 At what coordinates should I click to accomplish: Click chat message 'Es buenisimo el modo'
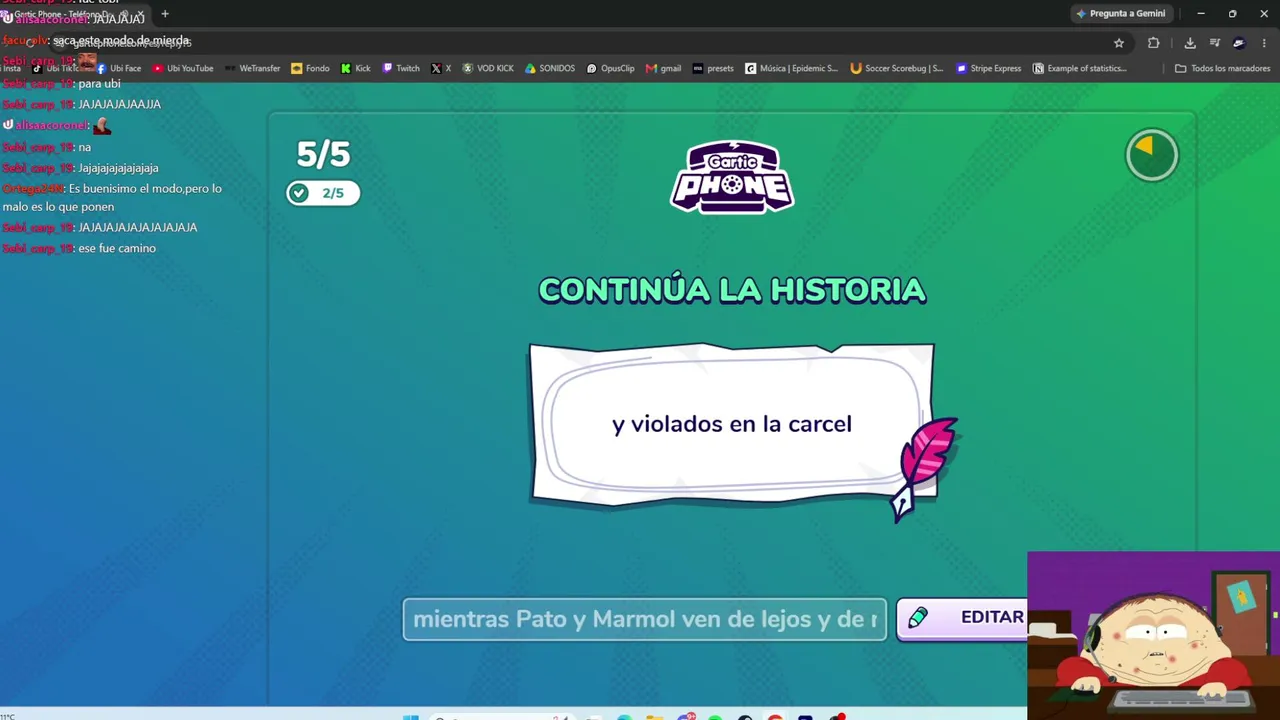(112, 197)
